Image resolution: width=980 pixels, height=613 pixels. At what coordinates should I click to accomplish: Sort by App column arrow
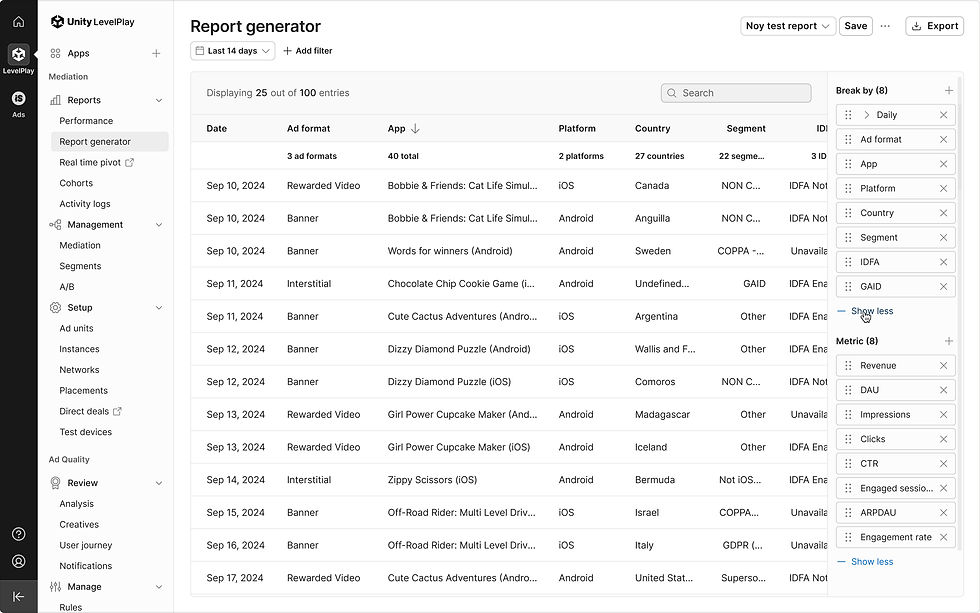tap(415, 129)
